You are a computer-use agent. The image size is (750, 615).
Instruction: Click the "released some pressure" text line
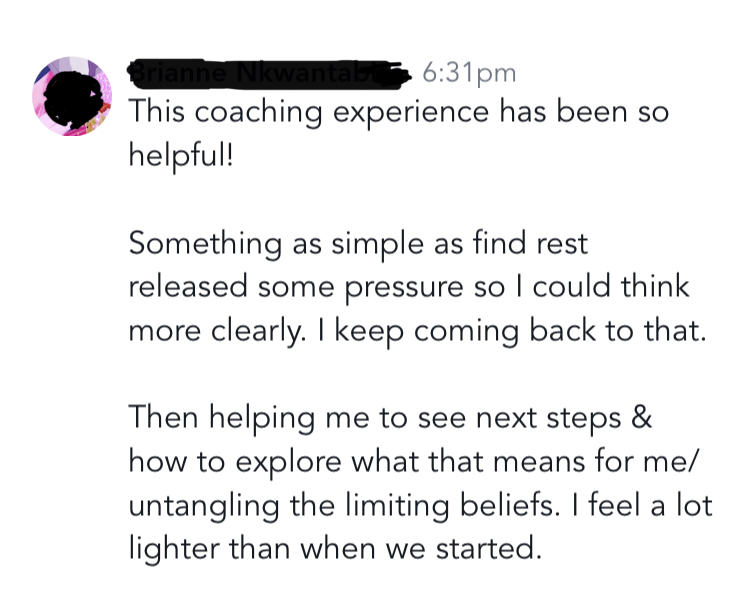409,288
